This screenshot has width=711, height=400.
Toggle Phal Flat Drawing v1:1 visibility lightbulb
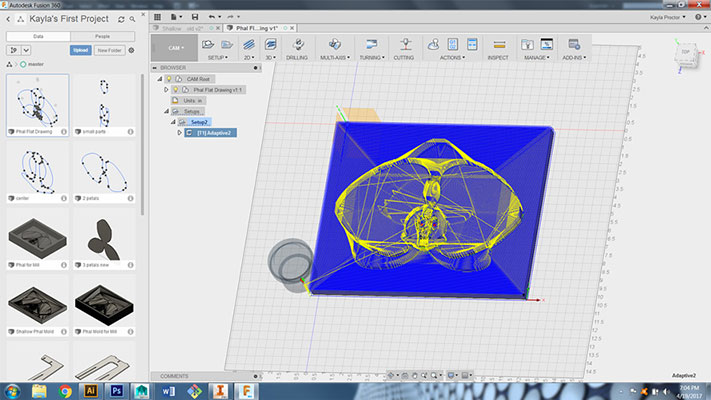(176, 90)
